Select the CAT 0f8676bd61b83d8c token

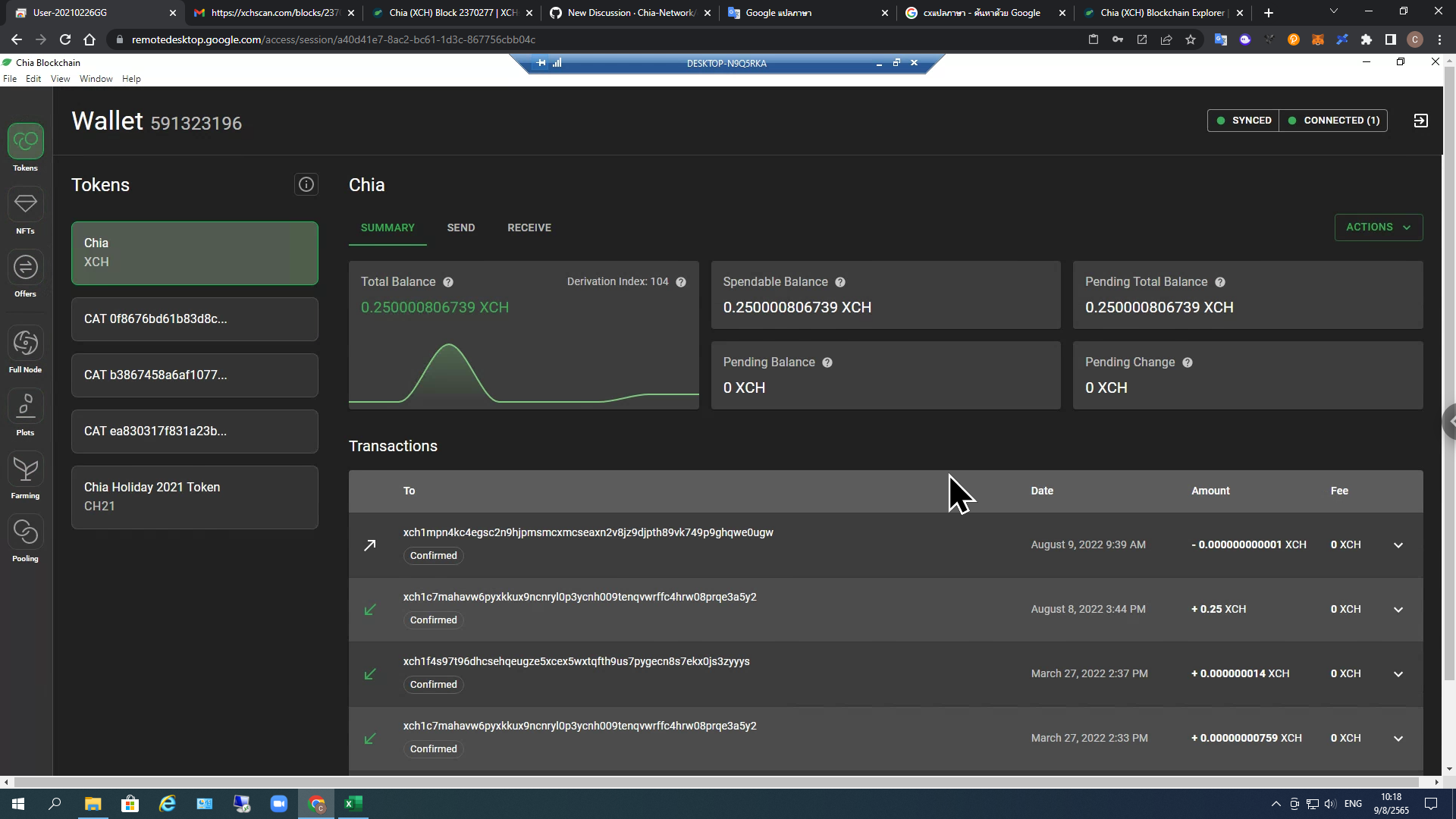click(x=195, y=319)
